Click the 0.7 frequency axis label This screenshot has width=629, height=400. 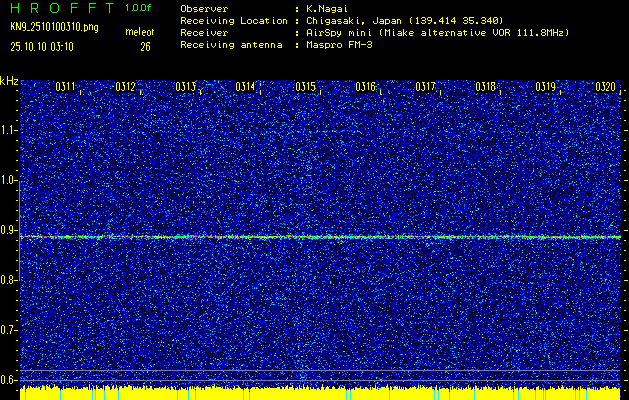[9, 330]
